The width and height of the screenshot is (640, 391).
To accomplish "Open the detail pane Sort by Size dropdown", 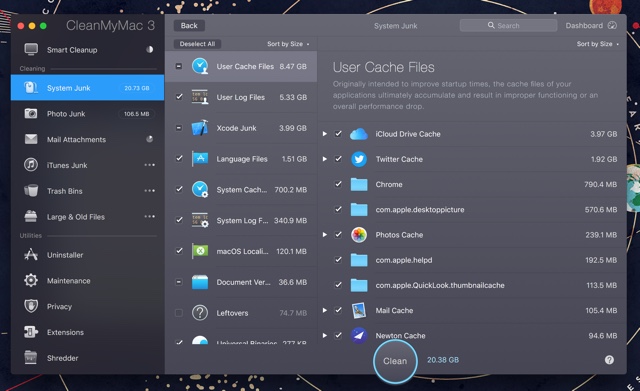I will click(x=598, y=44).
